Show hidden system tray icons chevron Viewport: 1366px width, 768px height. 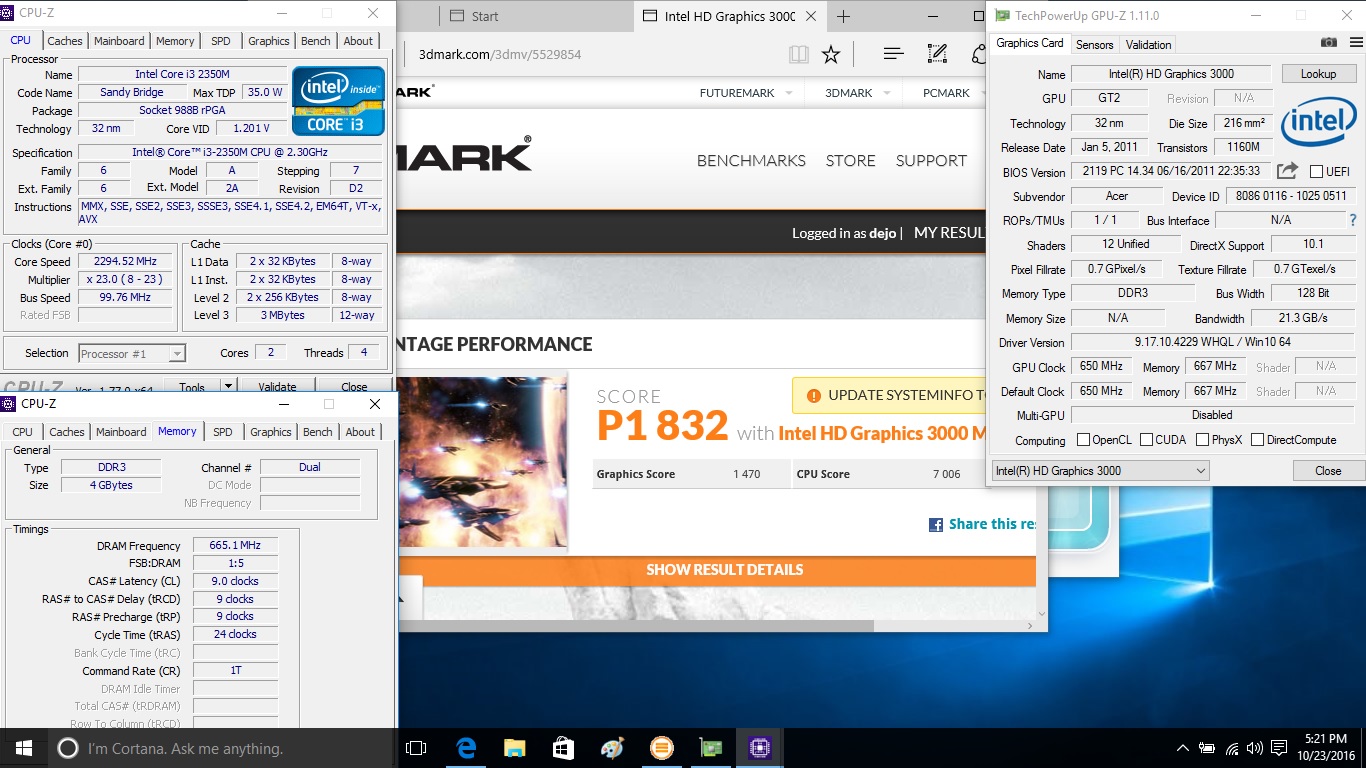click(x=1184, y=748)
